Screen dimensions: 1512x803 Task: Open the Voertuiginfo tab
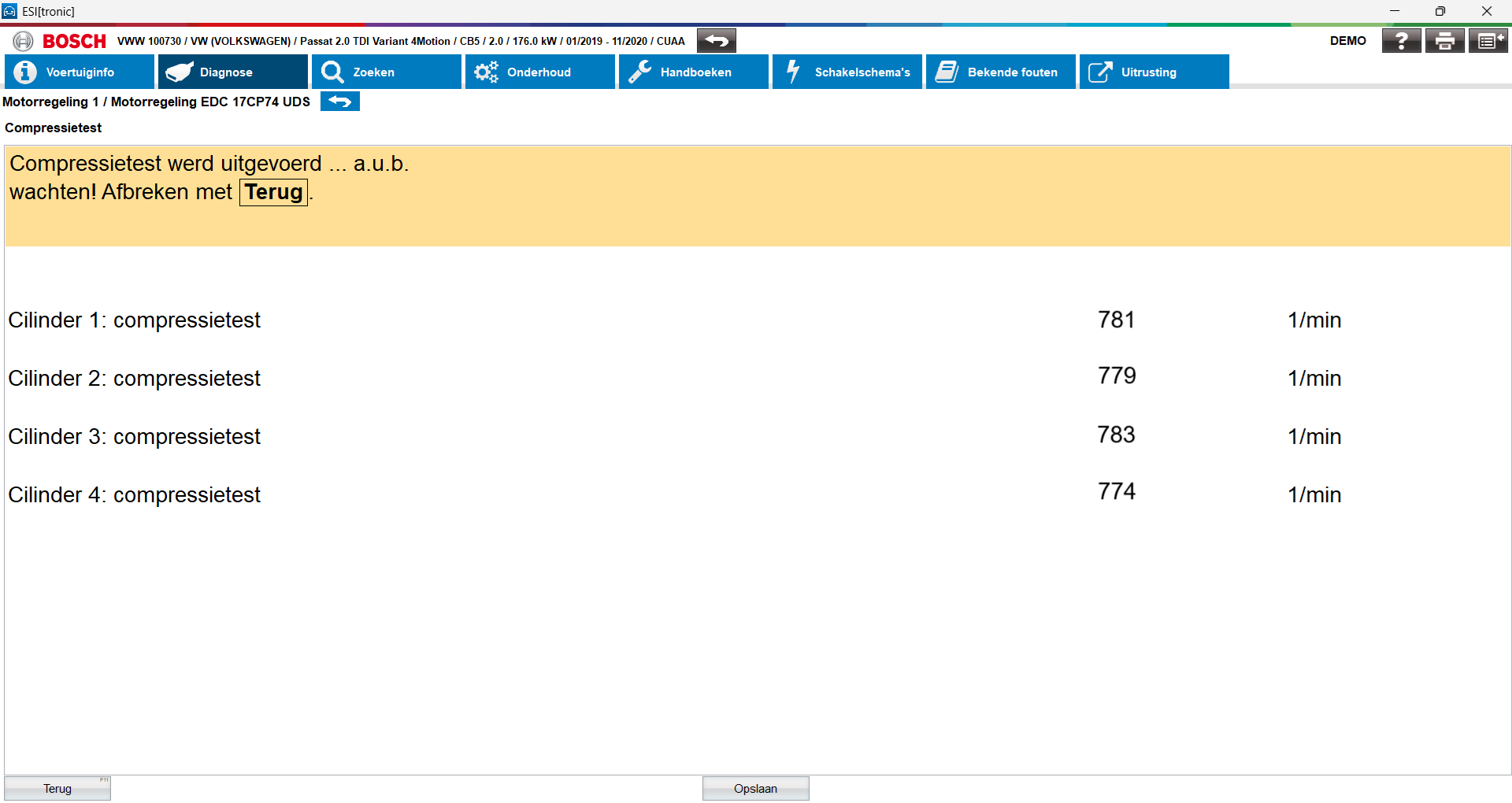coord(80,72)
